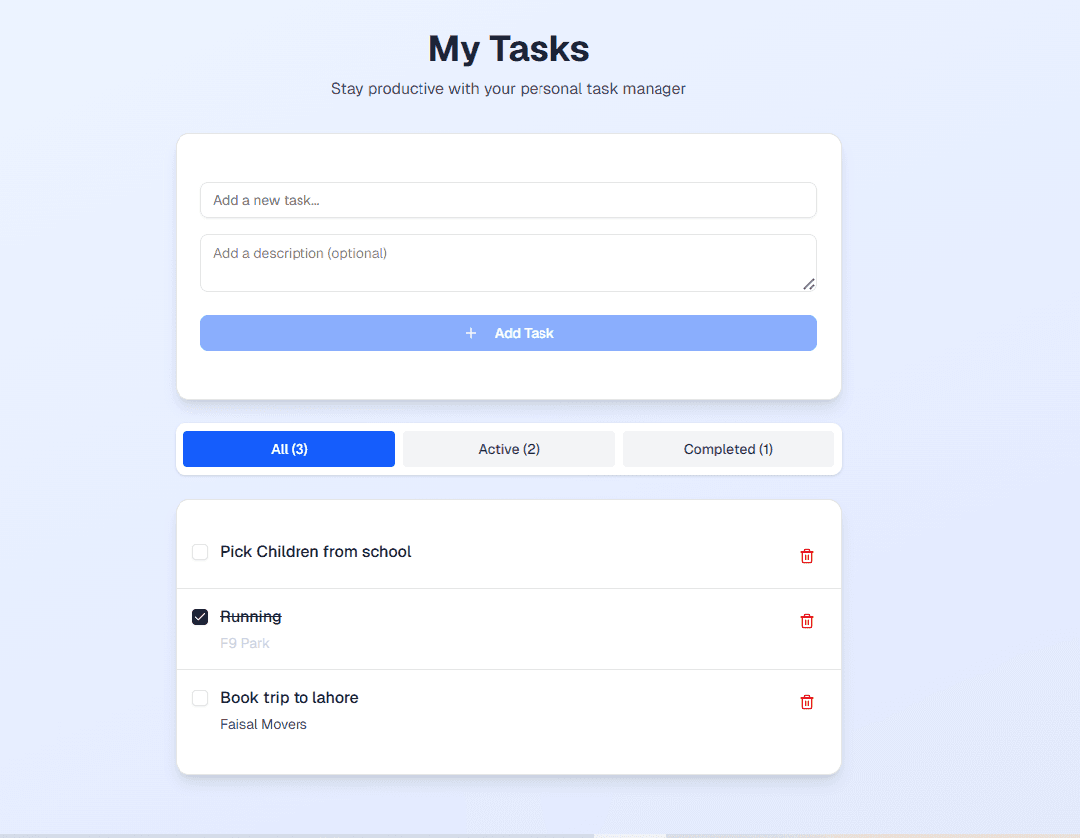
Task: Focus the 'Add a new task' input field
Action: point(508,200)
